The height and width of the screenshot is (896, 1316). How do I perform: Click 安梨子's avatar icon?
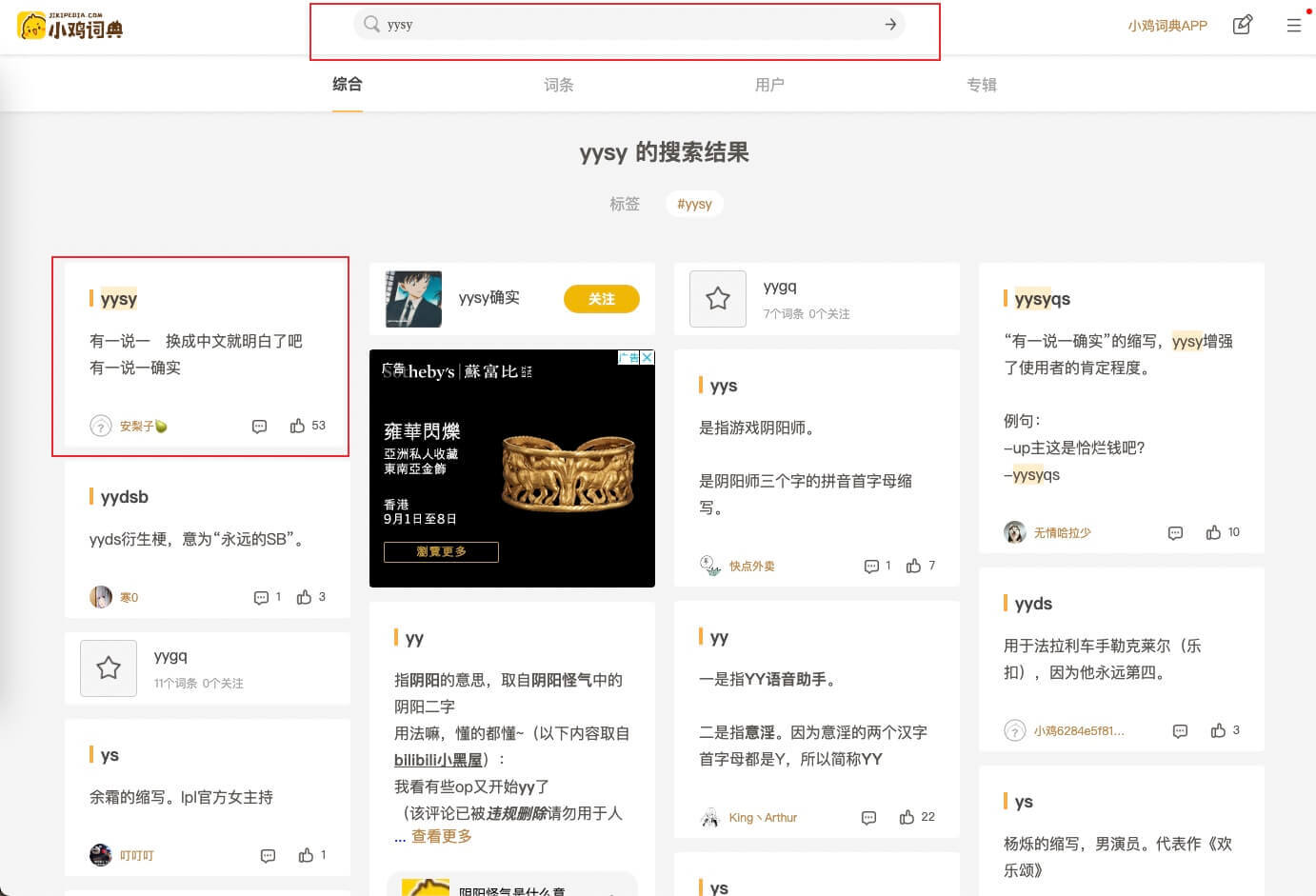[101, 426]
